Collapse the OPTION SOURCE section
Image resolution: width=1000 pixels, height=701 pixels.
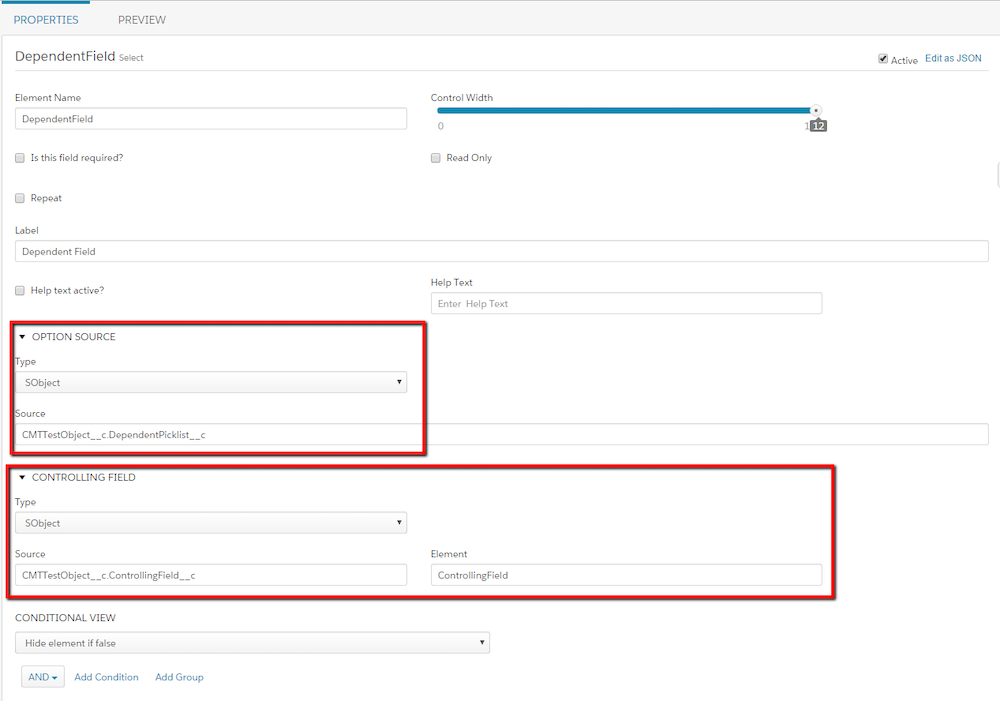tap(22, 337)
